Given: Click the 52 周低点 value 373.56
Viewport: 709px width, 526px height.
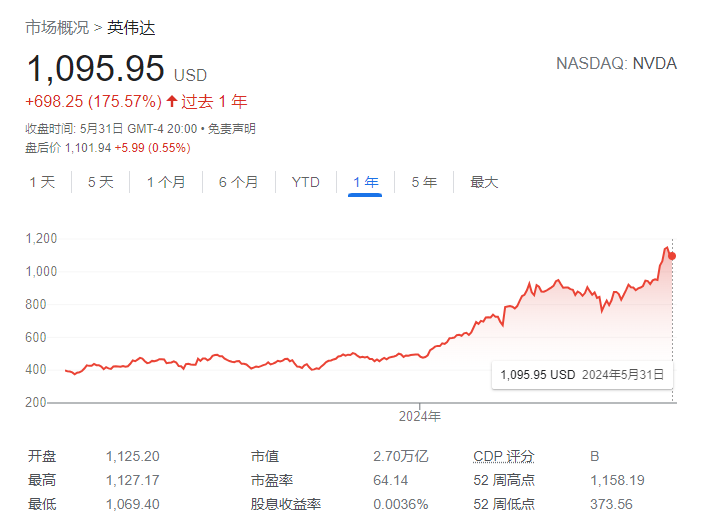Looking at the screenshot, I should (611, 504).
